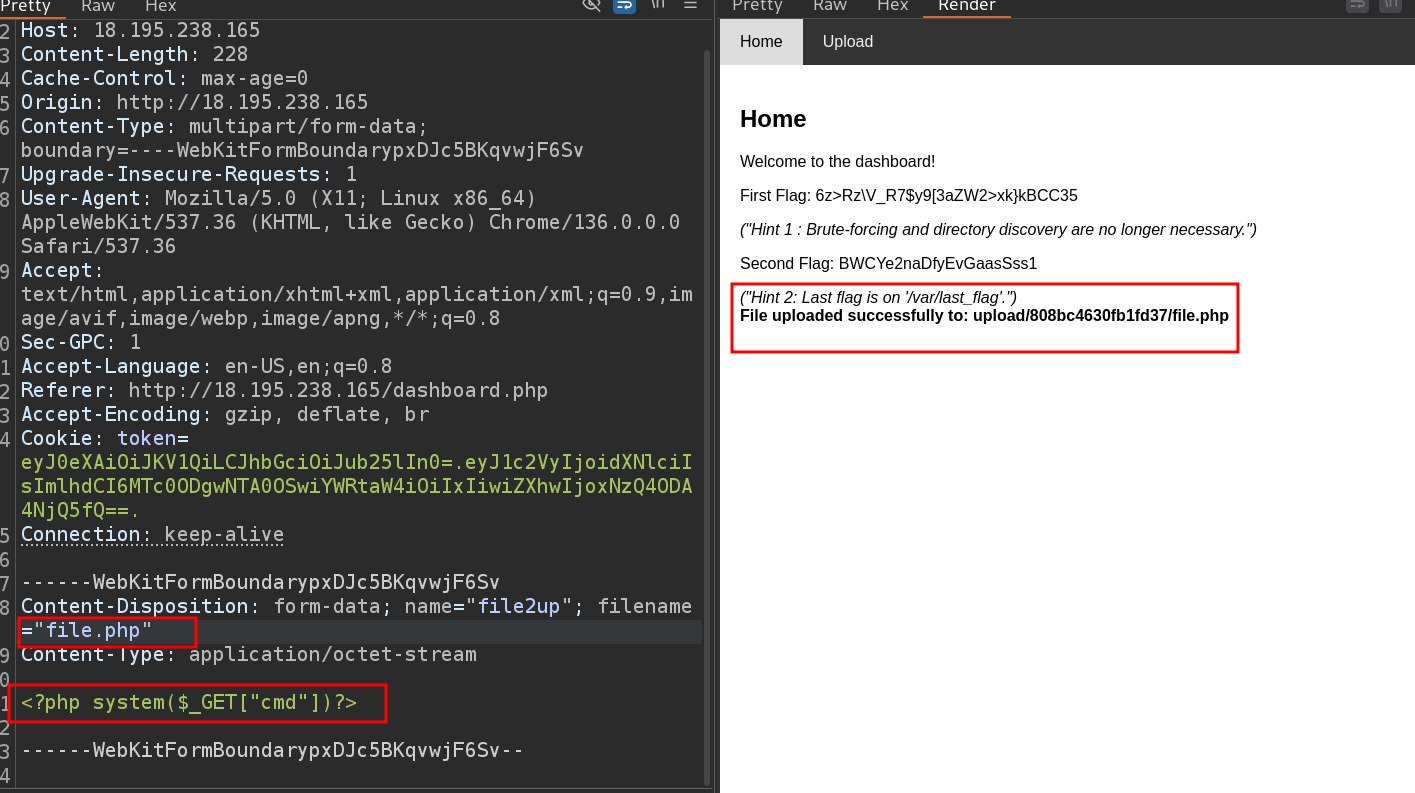
Task: Open the Upload link in rendered page
Action: [x=848, y=42]
